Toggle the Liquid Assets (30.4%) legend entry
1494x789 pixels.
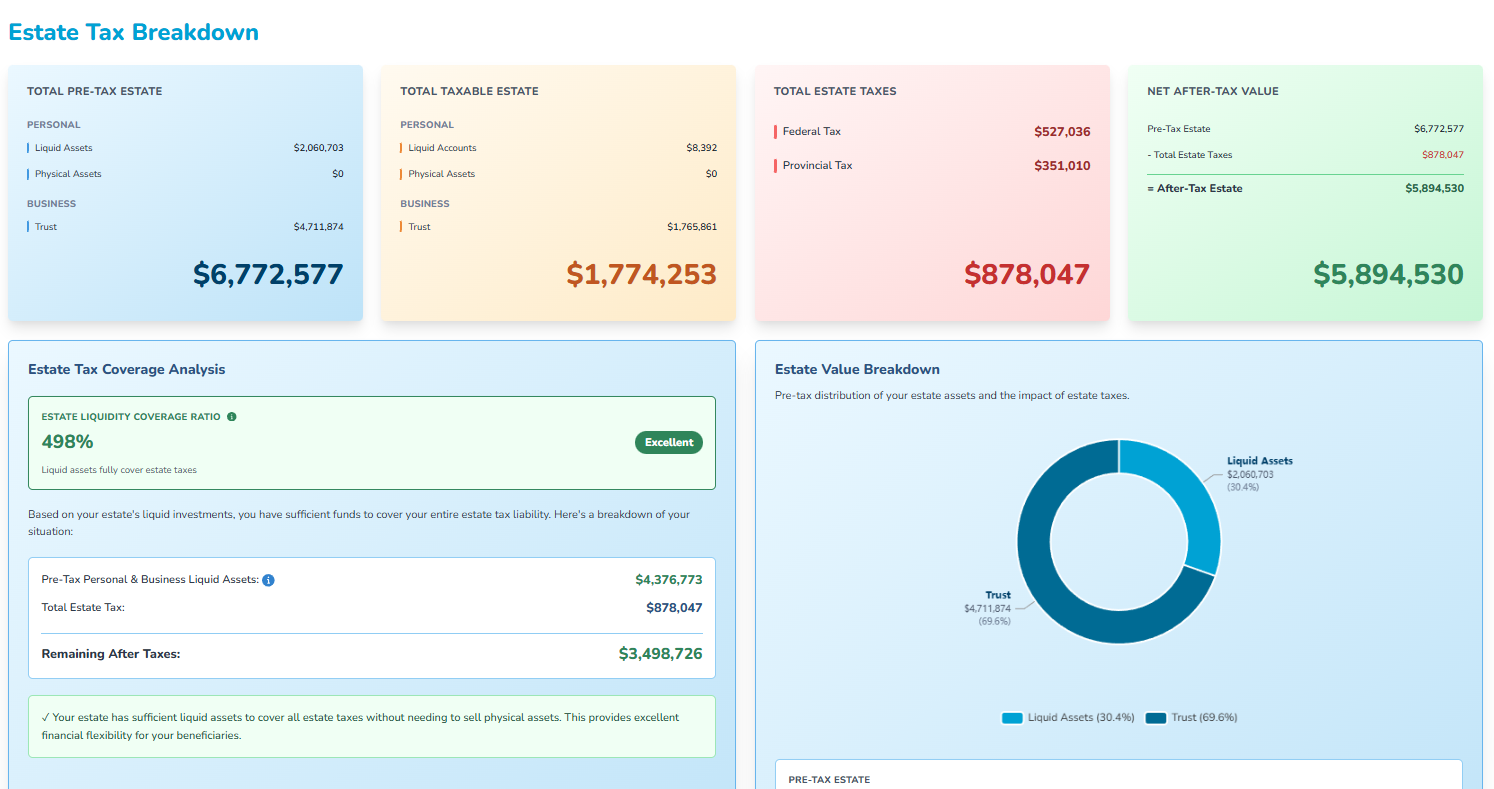(1068, 717)
